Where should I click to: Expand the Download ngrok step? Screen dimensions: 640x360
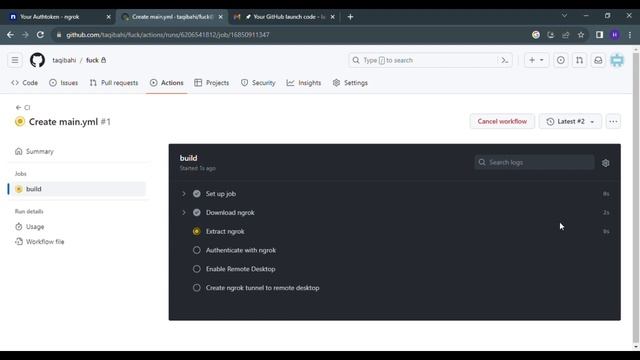coord(184,212)
